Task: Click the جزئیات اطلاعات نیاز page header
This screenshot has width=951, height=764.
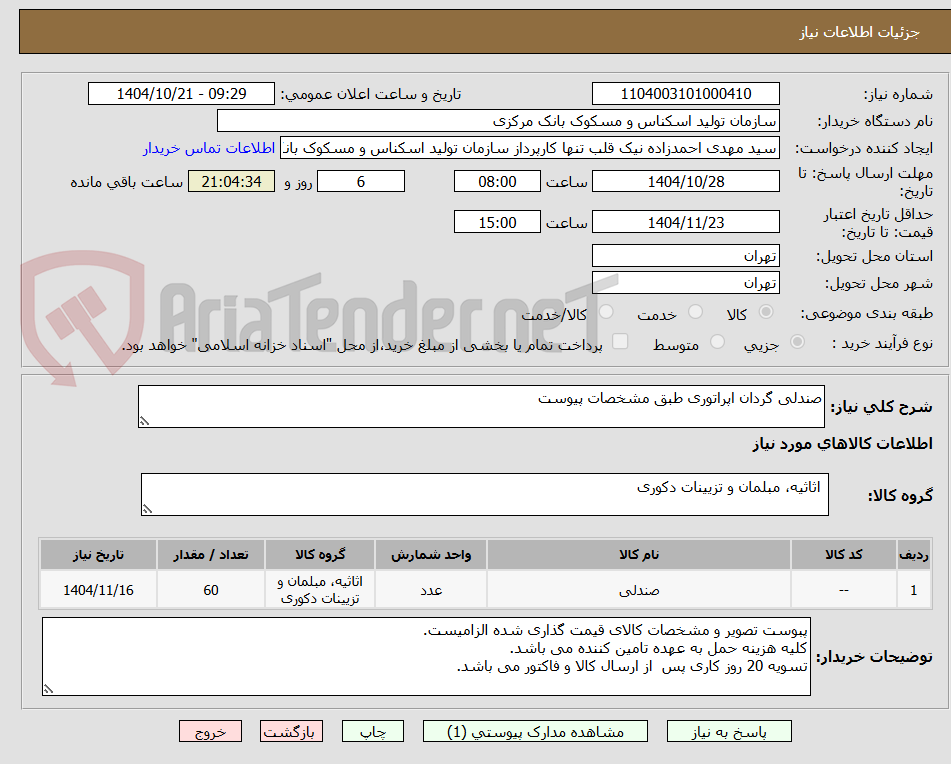Action: pos(859,32)
